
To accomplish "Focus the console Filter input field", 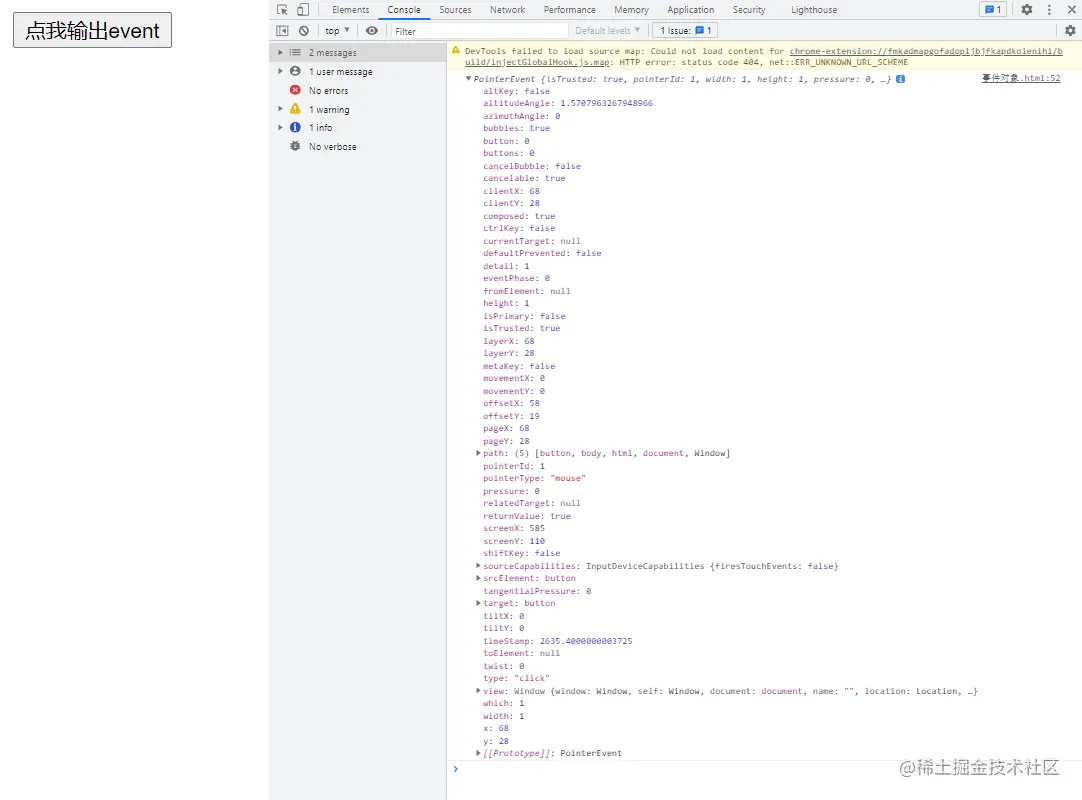I will [479, 31].
